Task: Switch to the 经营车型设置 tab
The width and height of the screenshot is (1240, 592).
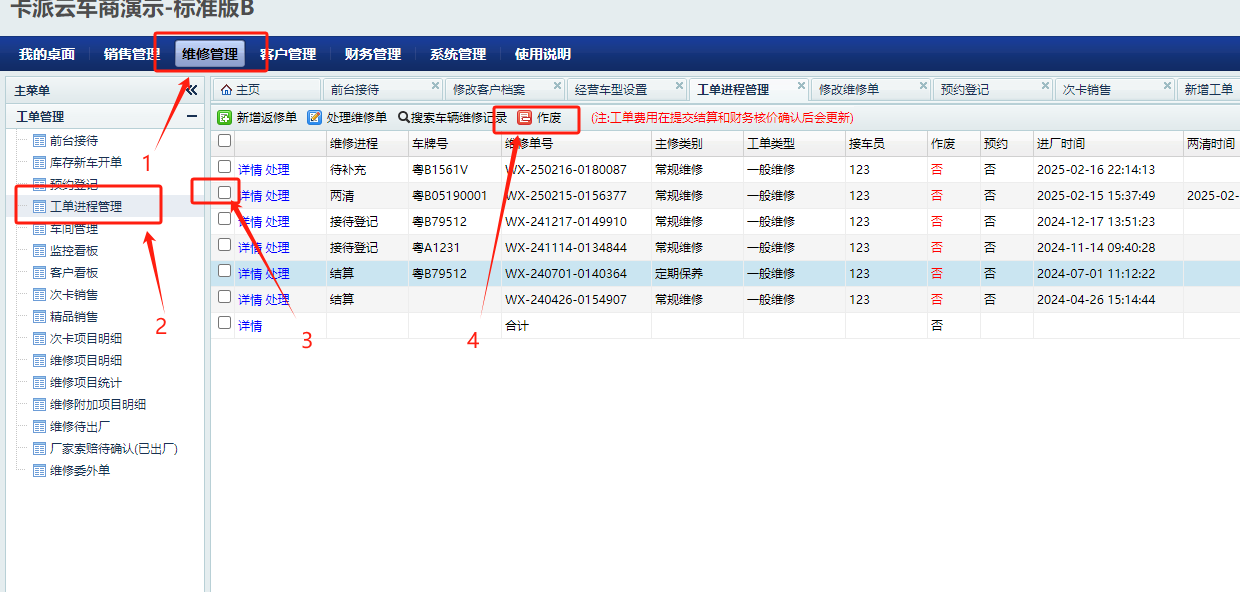Action: [x=611, y=90]
